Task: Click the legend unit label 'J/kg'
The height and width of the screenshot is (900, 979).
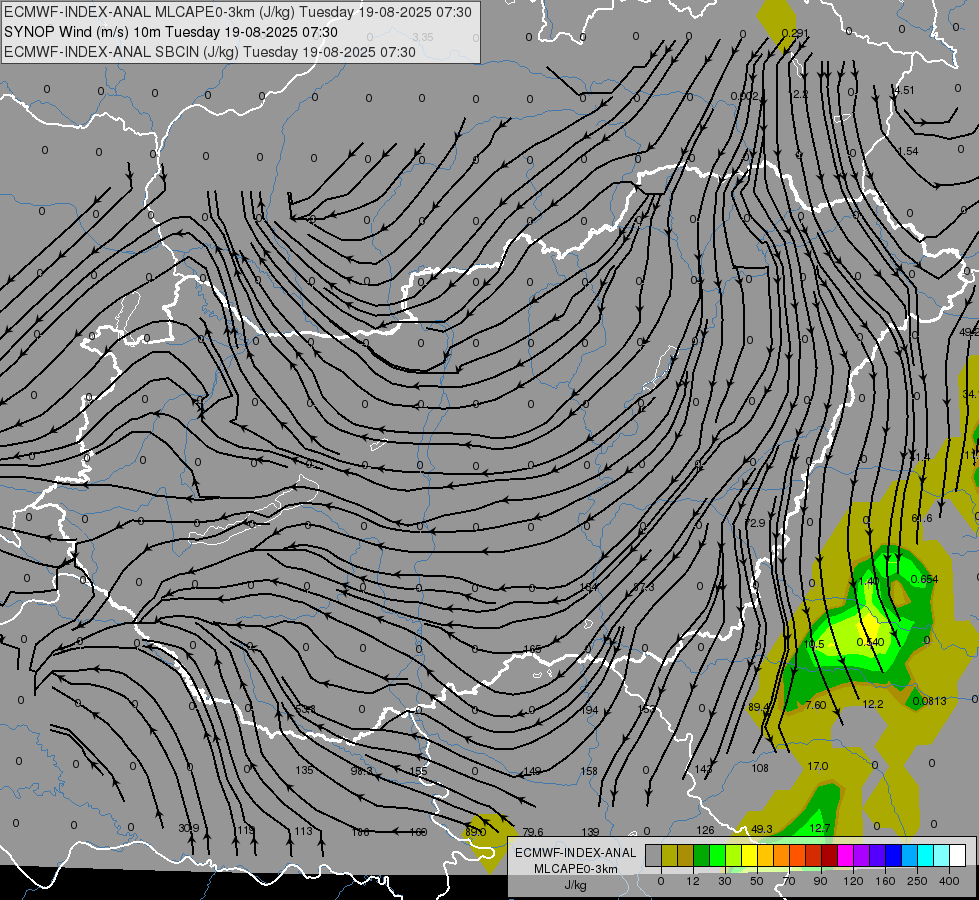Action: 576,885
